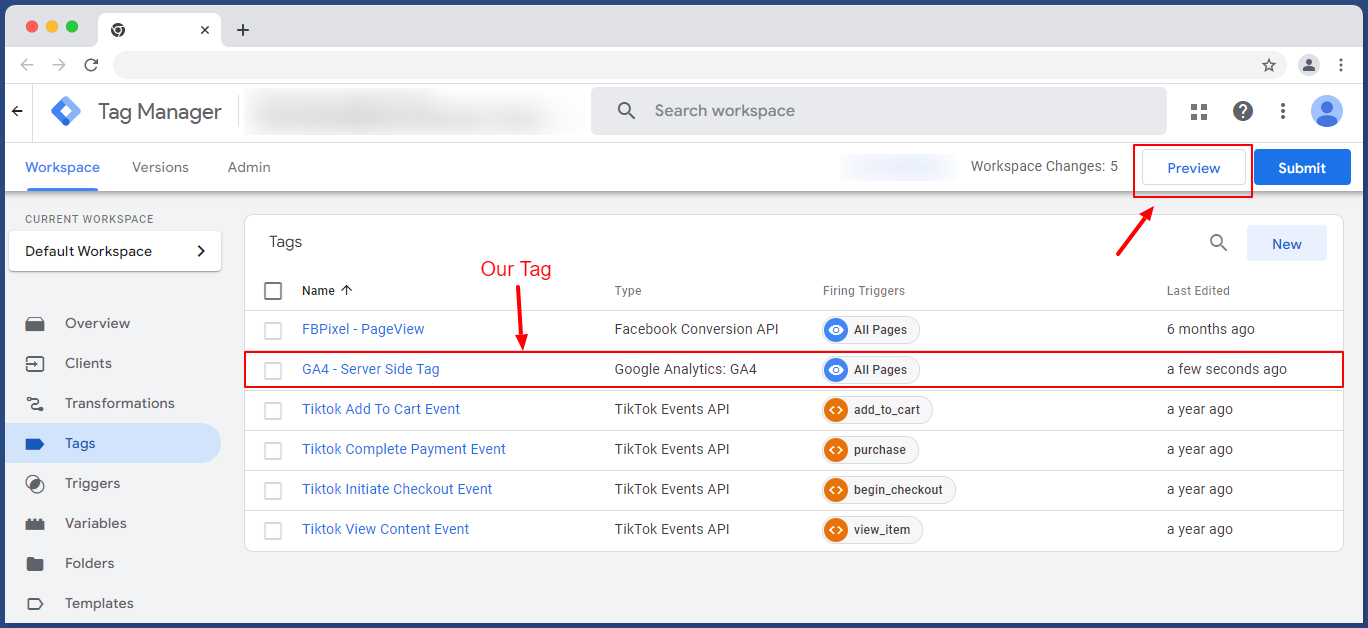This screenshot has height=628, width=1368.
Task: Click the Preview button
Action: coord(1194,168)
